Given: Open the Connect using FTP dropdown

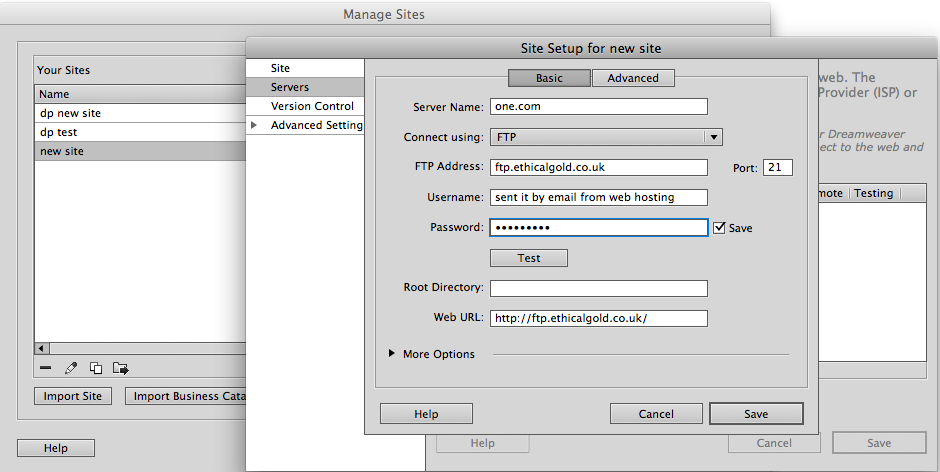Looking at the screenshot, I should [x=606, y=137].
